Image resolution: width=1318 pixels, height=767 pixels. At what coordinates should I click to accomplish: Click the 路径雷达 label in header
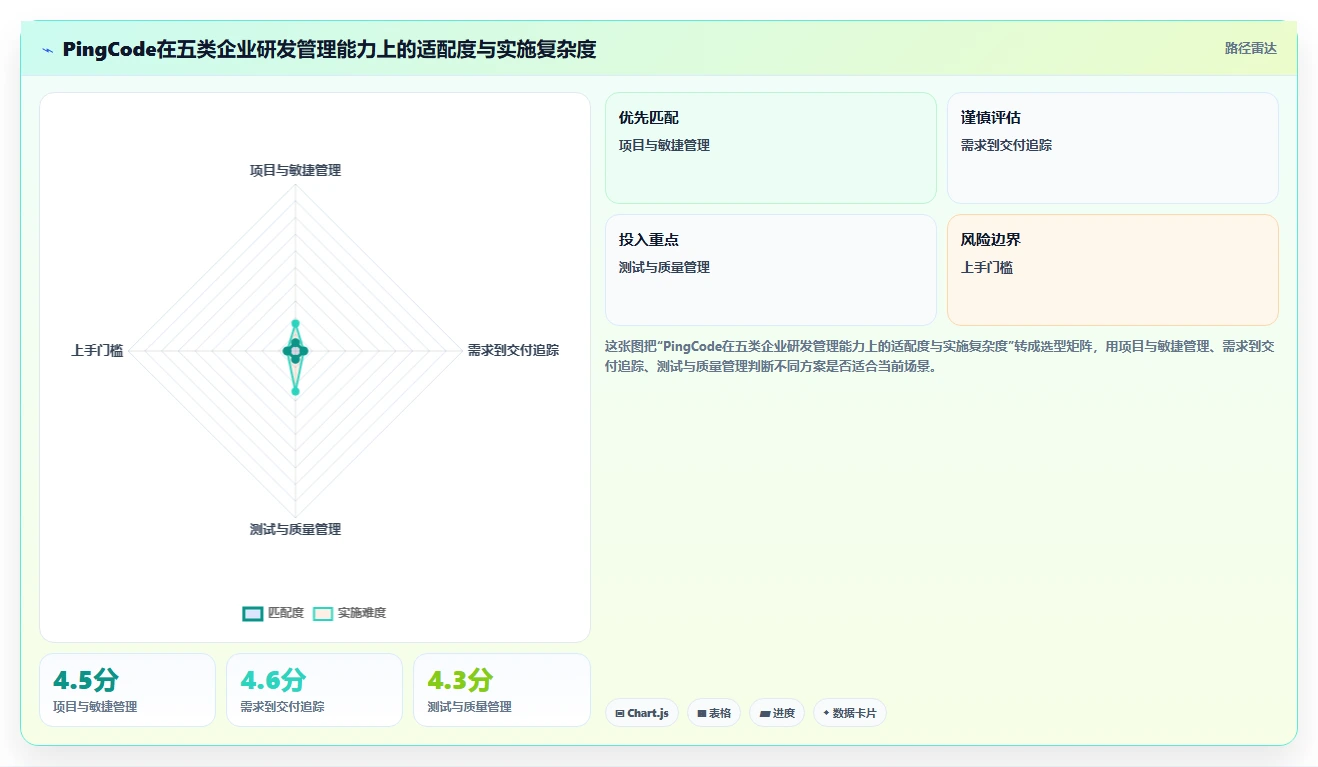click(x=1251, y=48)
